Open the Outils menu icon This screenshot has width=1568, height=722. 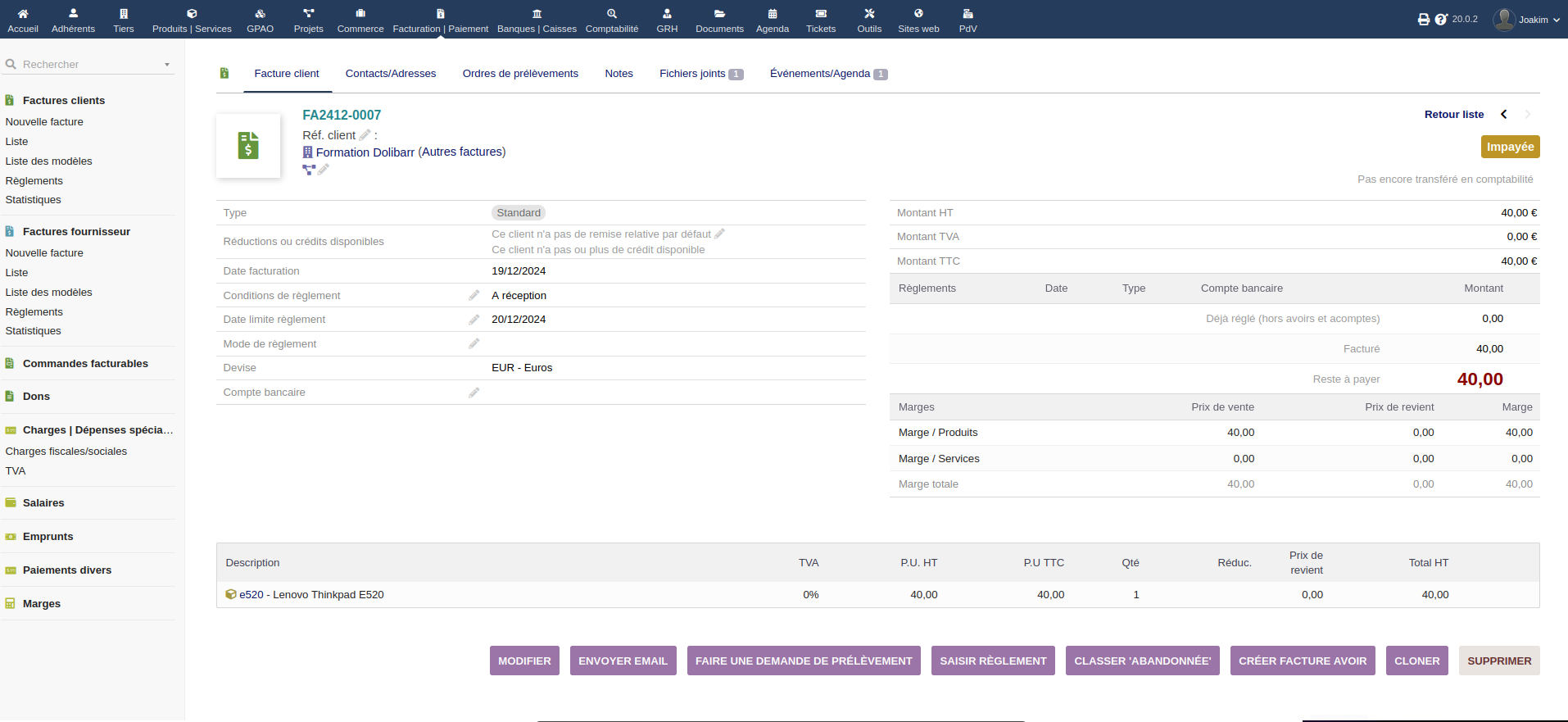(869, 13)
